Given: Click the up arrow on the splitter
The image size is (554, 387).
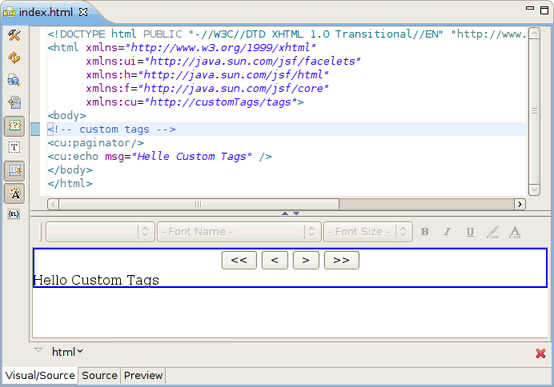Looking at the screenshot, I should click(x=285, y=213).
